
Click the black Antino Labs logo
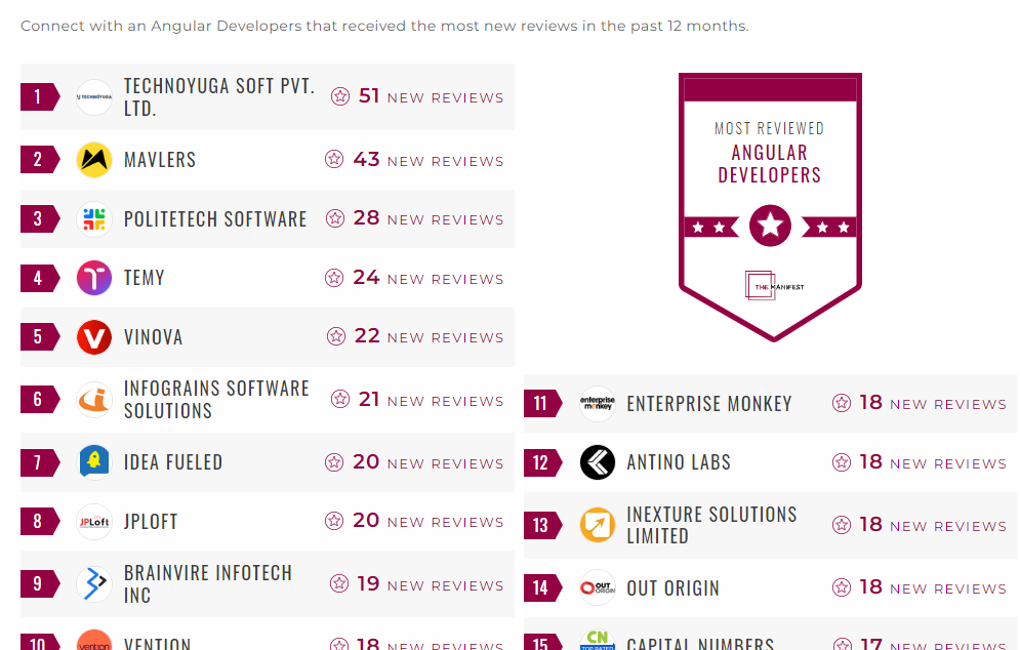(x=597, y=462)
